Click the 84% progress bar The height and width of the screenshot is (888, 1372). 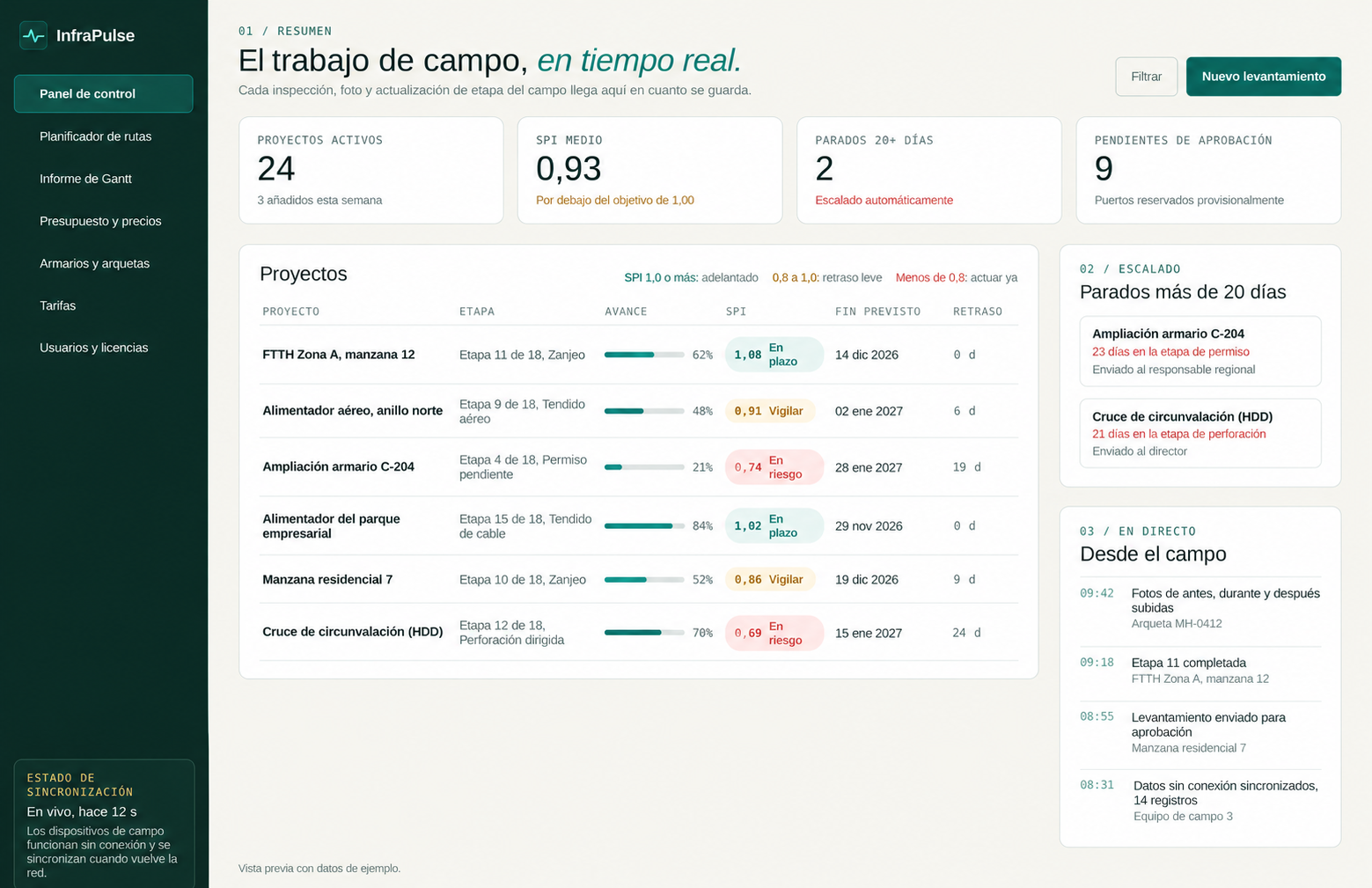pos(644,526)
